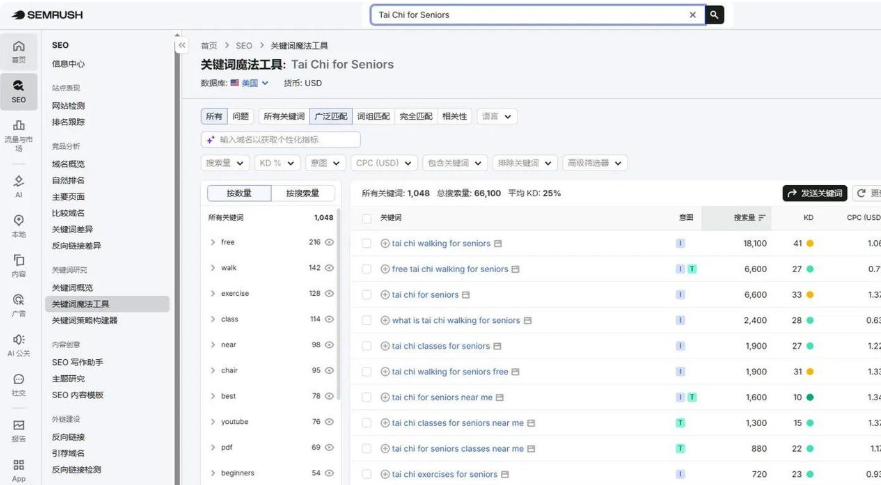
Task: Click the 发送关键词 send keywords button
Action: tap(815, 193)
